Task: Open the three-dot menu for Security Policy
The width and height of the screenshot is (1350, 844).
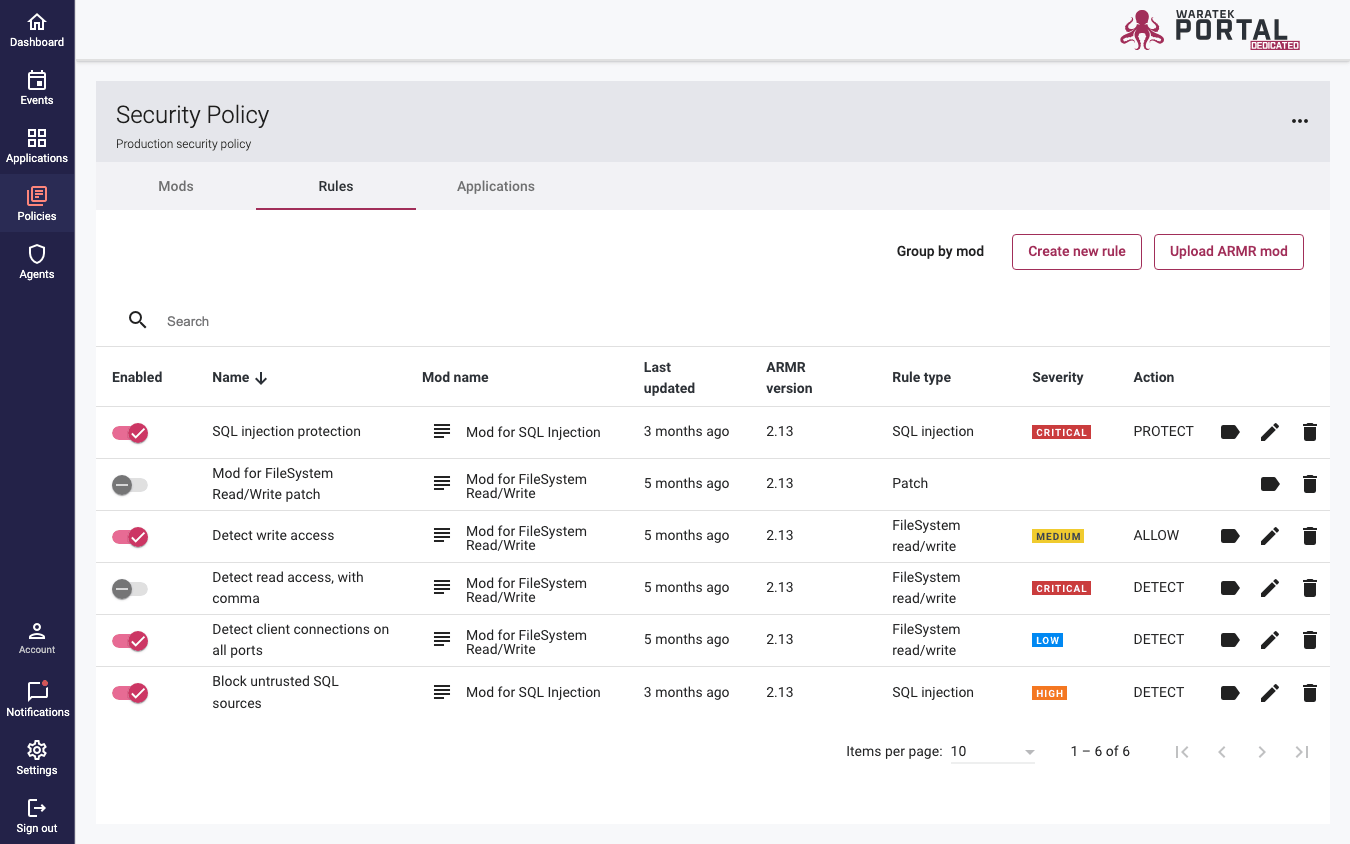Action: pyautogui.click(x=1299, y=121)
